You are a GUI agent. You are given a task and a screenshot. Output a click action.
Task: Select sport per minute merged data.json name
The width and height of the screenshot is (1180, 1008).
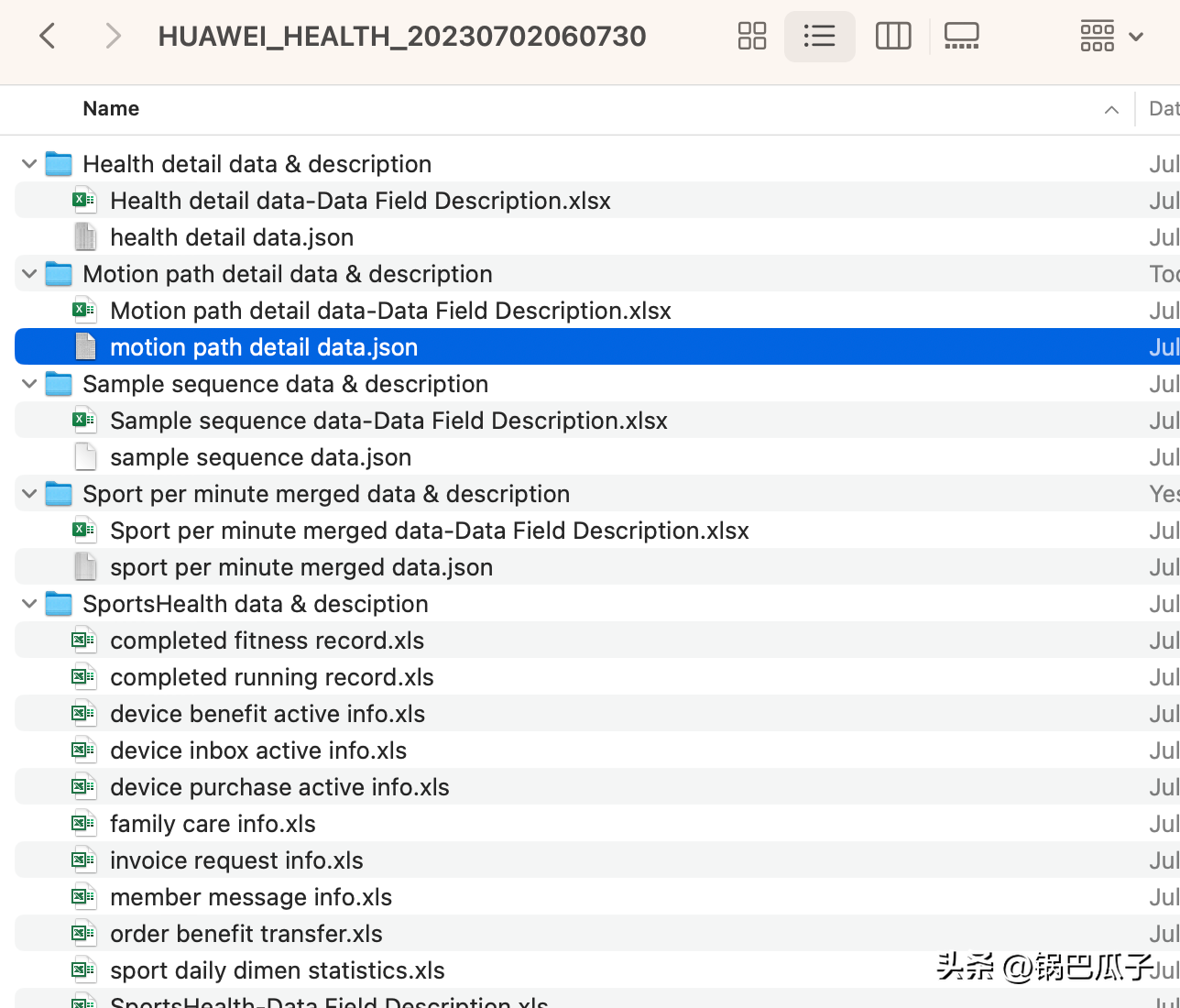(x=301, y=567)
